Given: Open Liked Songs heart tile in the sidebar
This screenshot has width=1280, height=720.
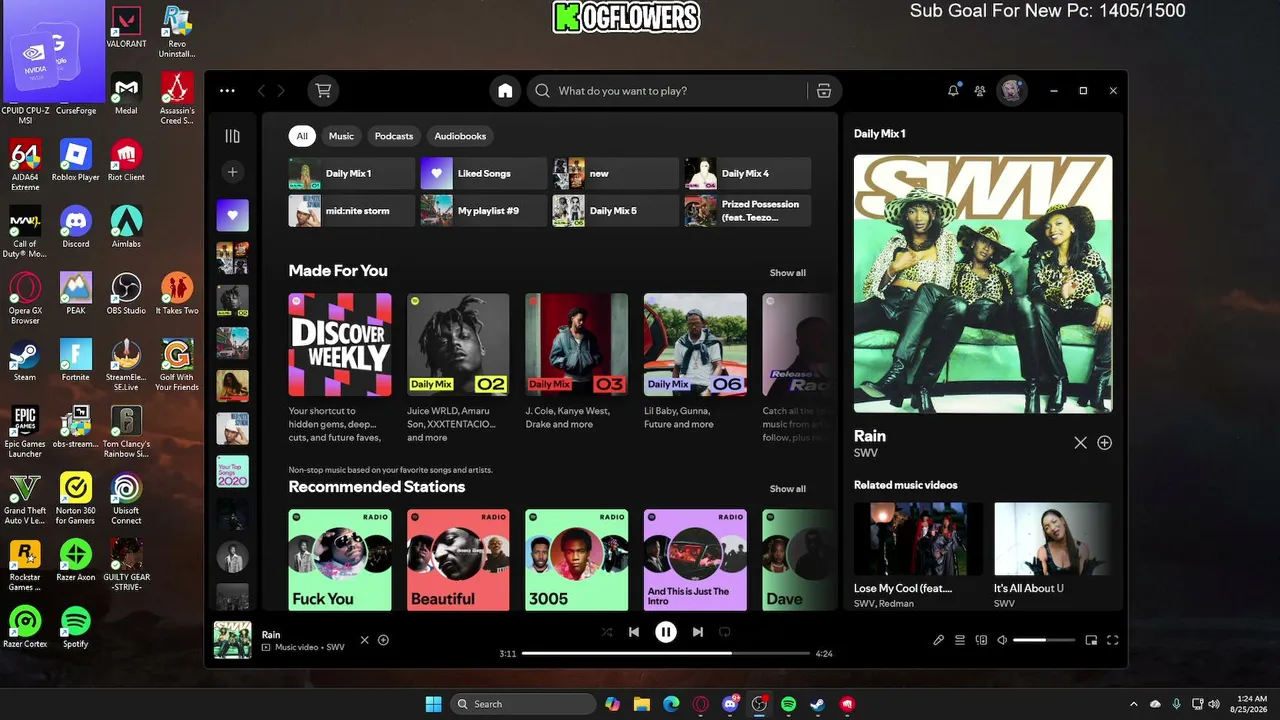Looking at the screenshot, I should (x=233, y=215).
